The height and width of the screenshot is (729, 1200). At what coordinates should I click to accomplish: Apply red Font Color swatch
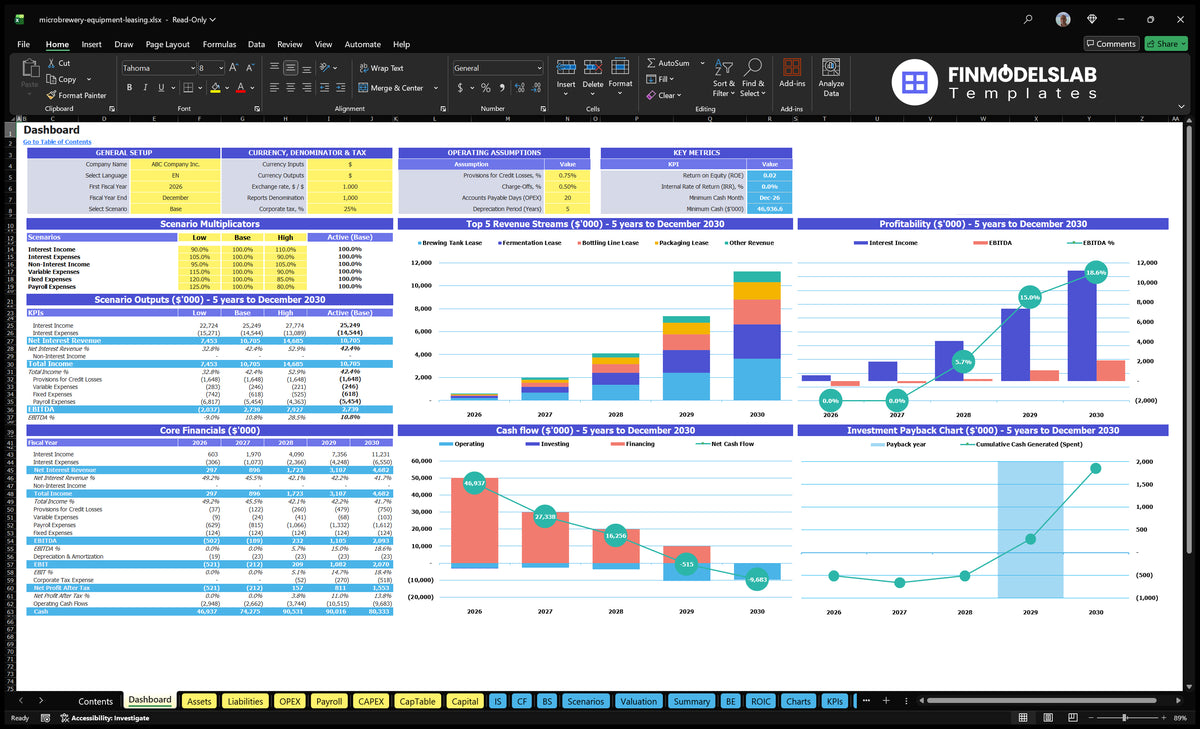coord(240,88)
